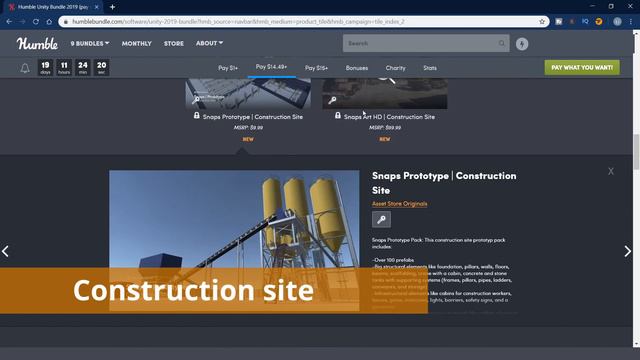
Task: Click the NEW label under Snaps Prototype
Action: (248, 139)
